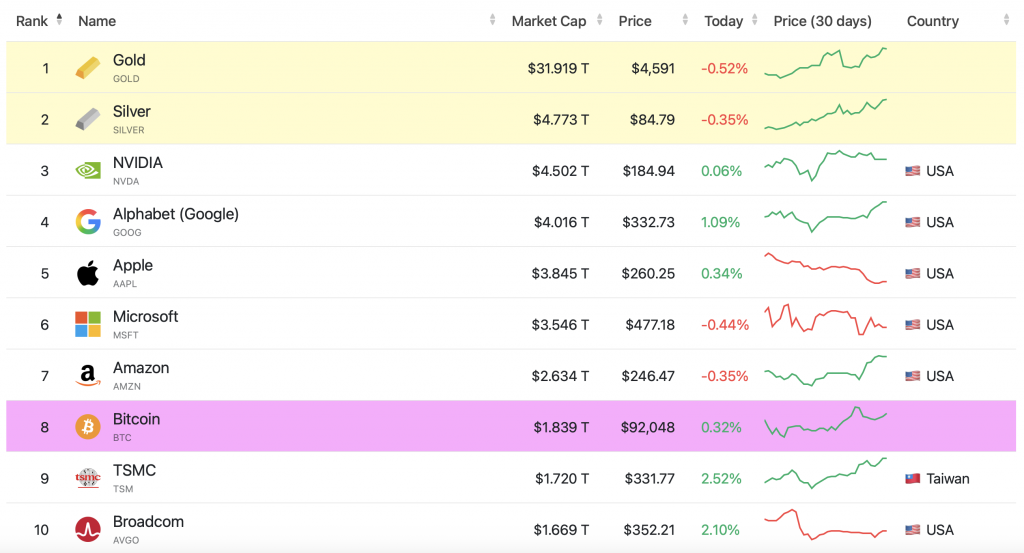Image resolution: width=1024 pixels, height=553 pixels.
Task: Open the Bitcoin name link
Action: click(x=136, y=419)
